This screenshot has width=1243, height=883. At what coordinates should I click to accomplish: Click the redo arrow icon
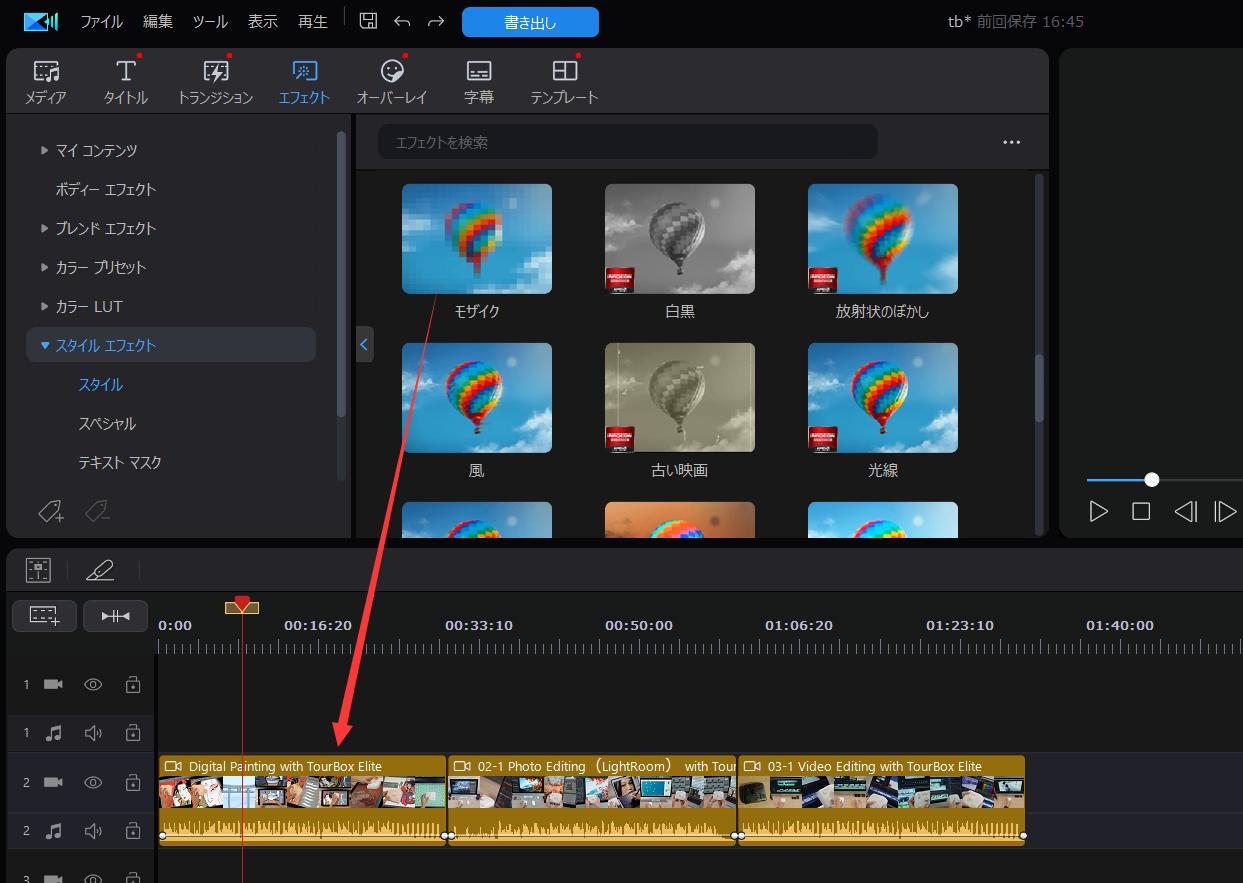point(436,21)
